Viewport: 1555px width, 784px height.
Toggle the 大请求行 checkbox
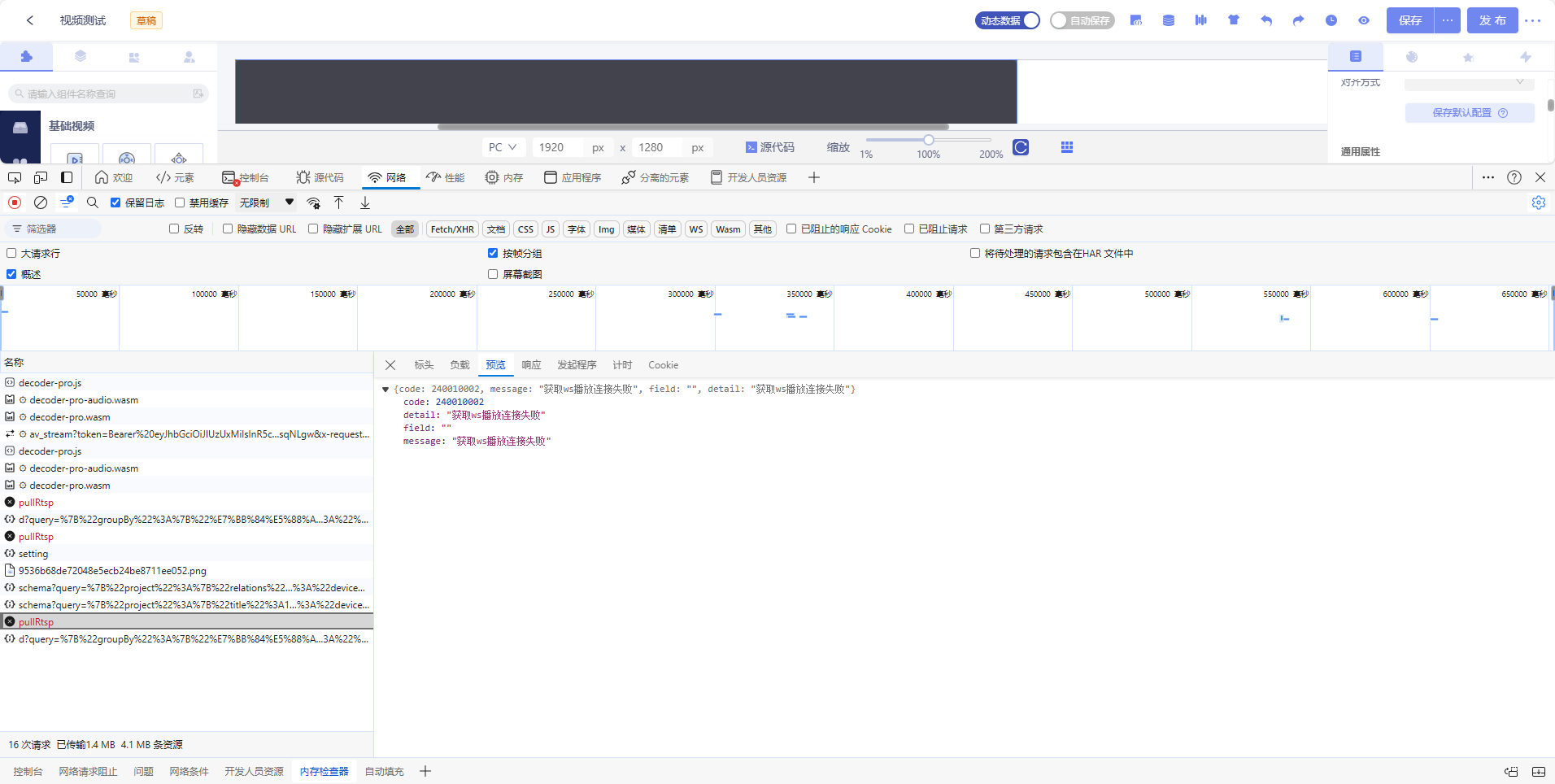pos(11,253)
